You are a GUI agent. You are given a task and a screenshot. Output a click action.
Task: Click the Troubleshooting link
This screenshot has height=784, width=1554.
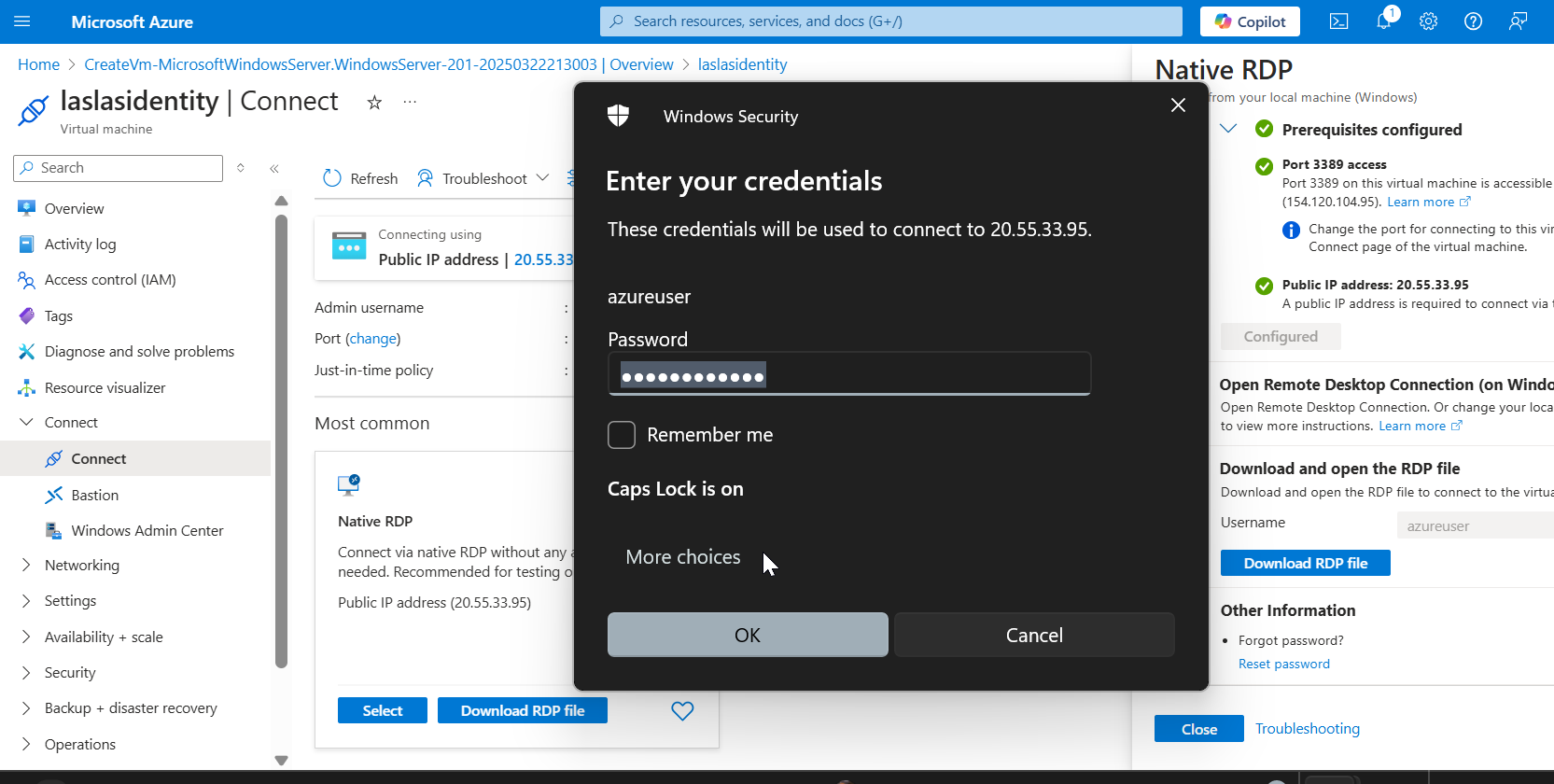pos(1308,729)
